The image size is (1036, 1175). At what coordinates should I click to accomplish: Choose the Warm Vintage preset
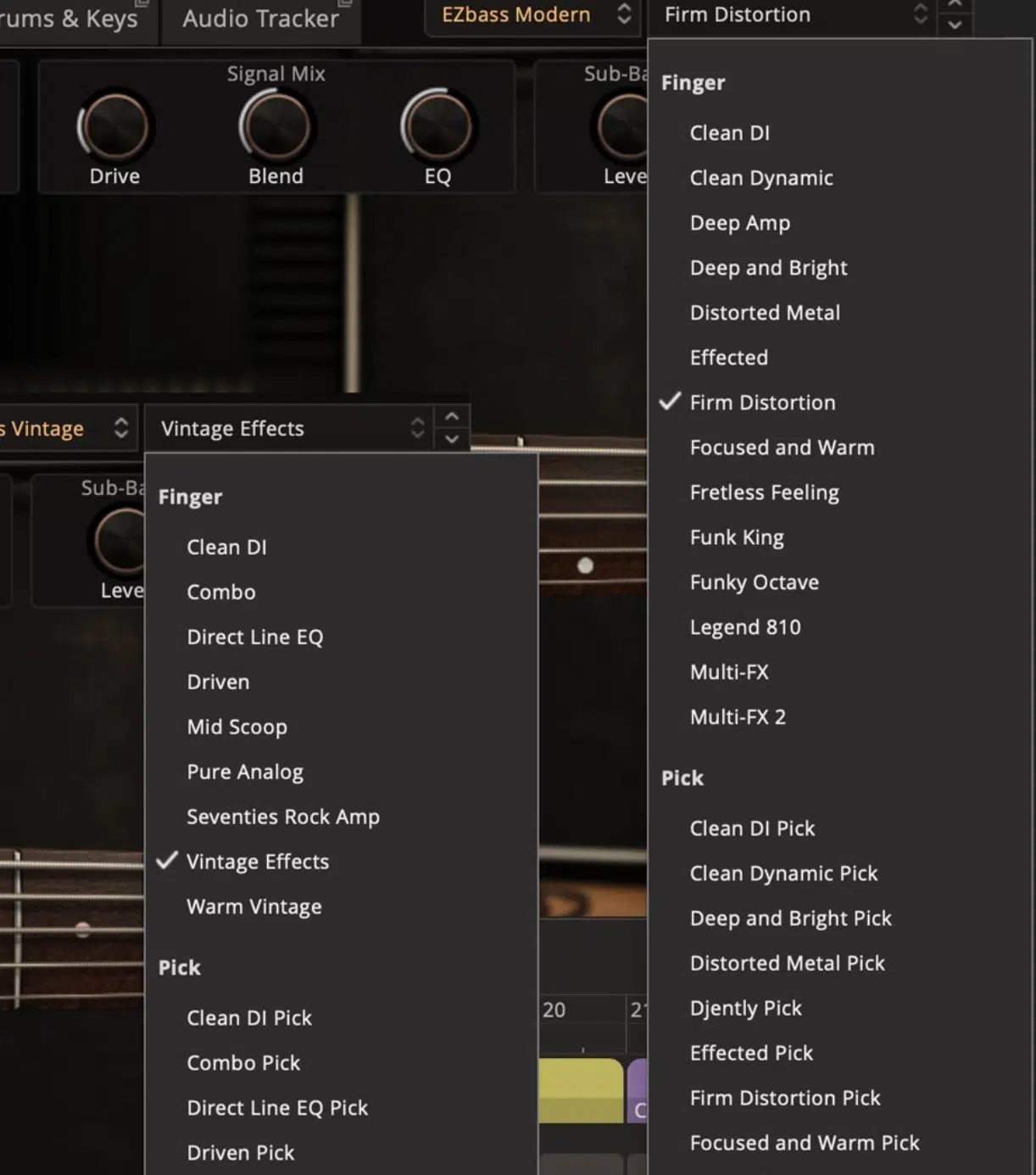(x=342, y=907)
